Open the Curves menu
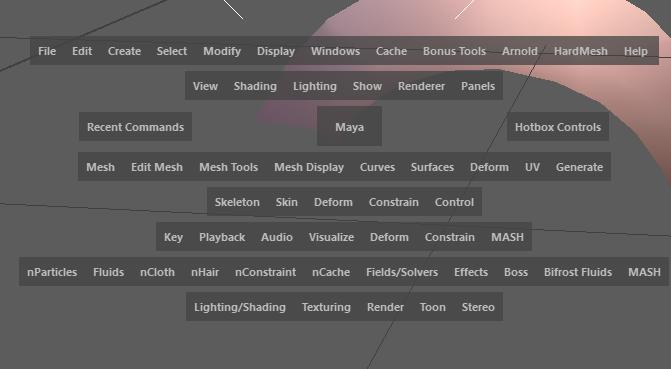This screenshot has width=671, height=369. point(377,167)
